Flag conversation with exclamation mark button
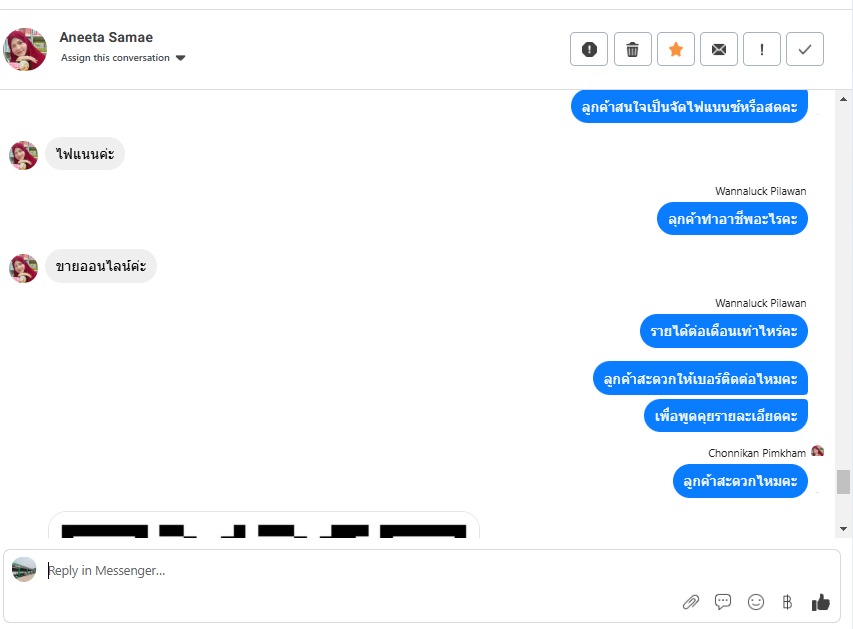853x629 pixels. (762, 50)
